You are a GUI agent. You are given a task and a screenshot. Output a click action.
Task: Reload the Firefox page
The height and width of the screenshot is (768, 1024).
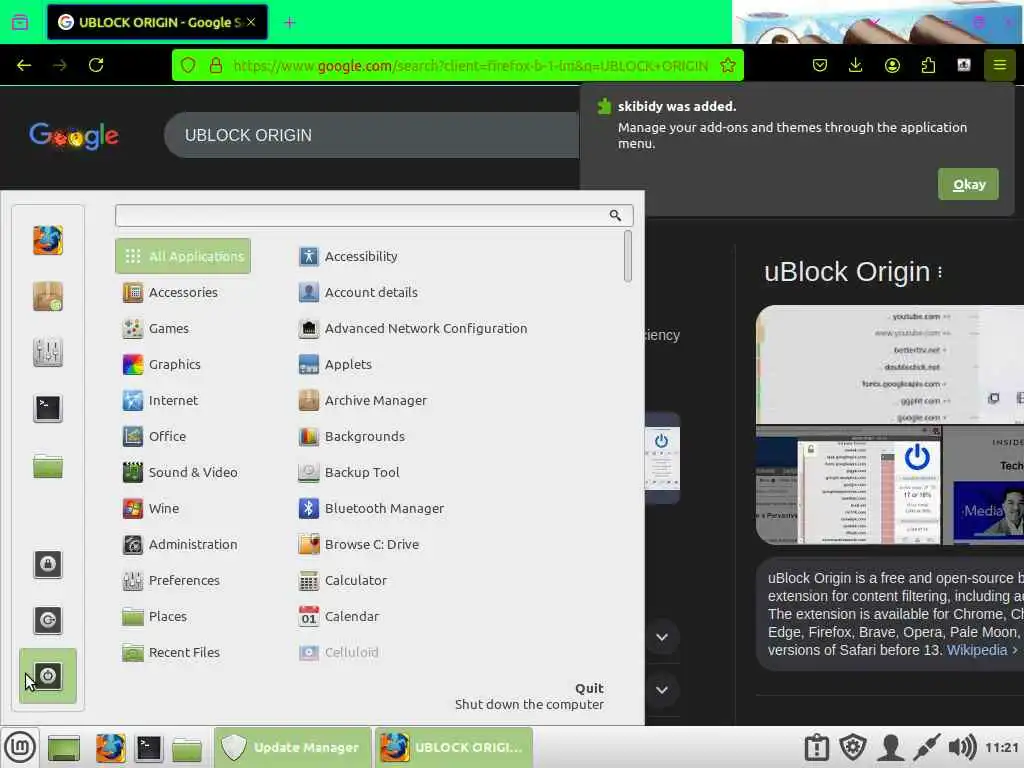tap(96, 65)
